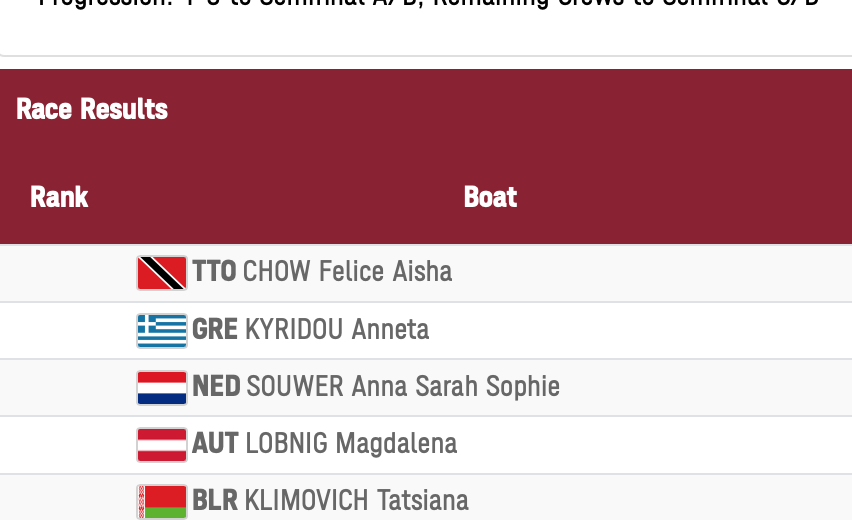Open athlete SOUWER Anna Sarah Sophie

[403, 386]
